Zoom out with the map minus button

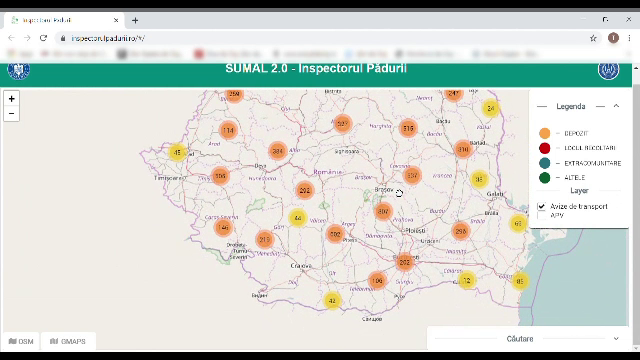pyautogui.click(x=11, y=113)
